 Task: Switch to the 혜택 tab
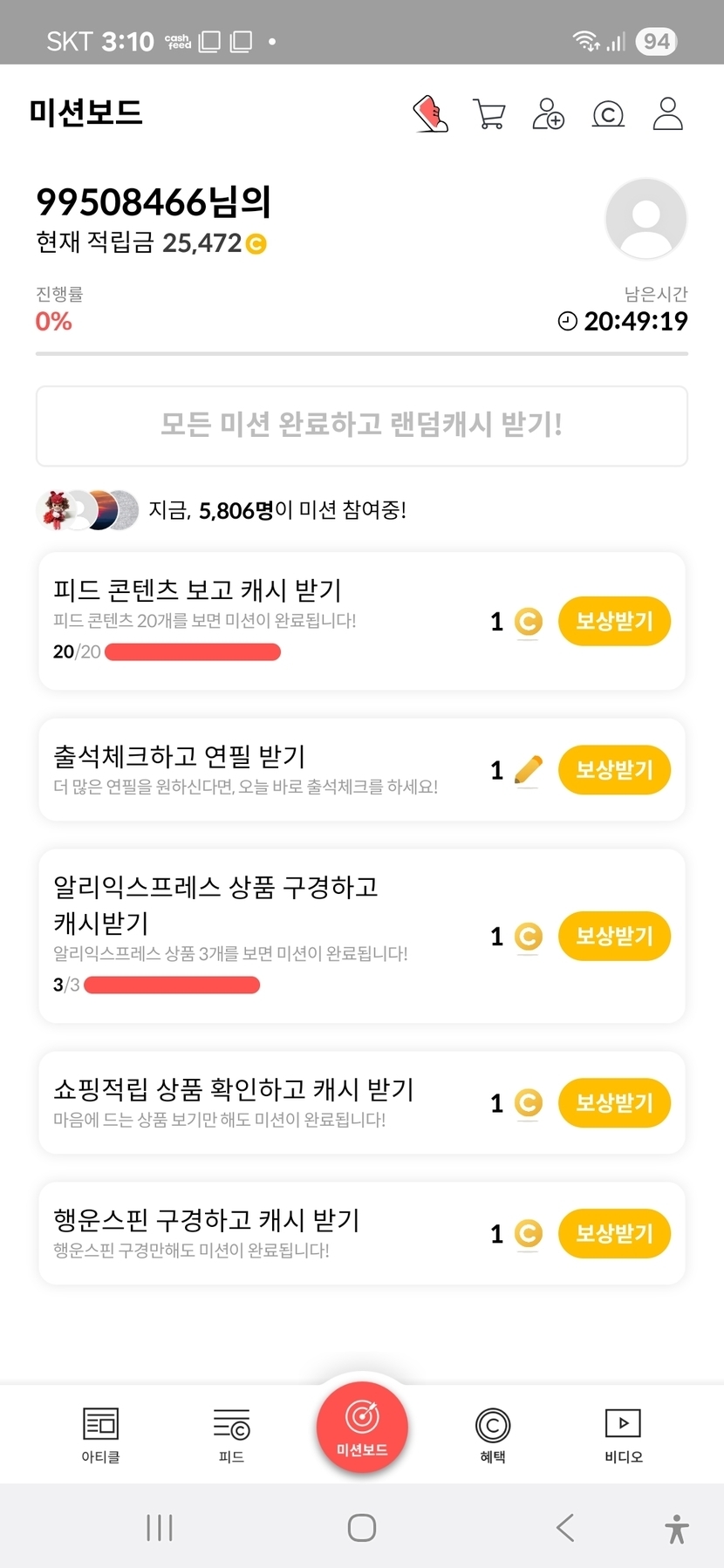[493, 1435]
